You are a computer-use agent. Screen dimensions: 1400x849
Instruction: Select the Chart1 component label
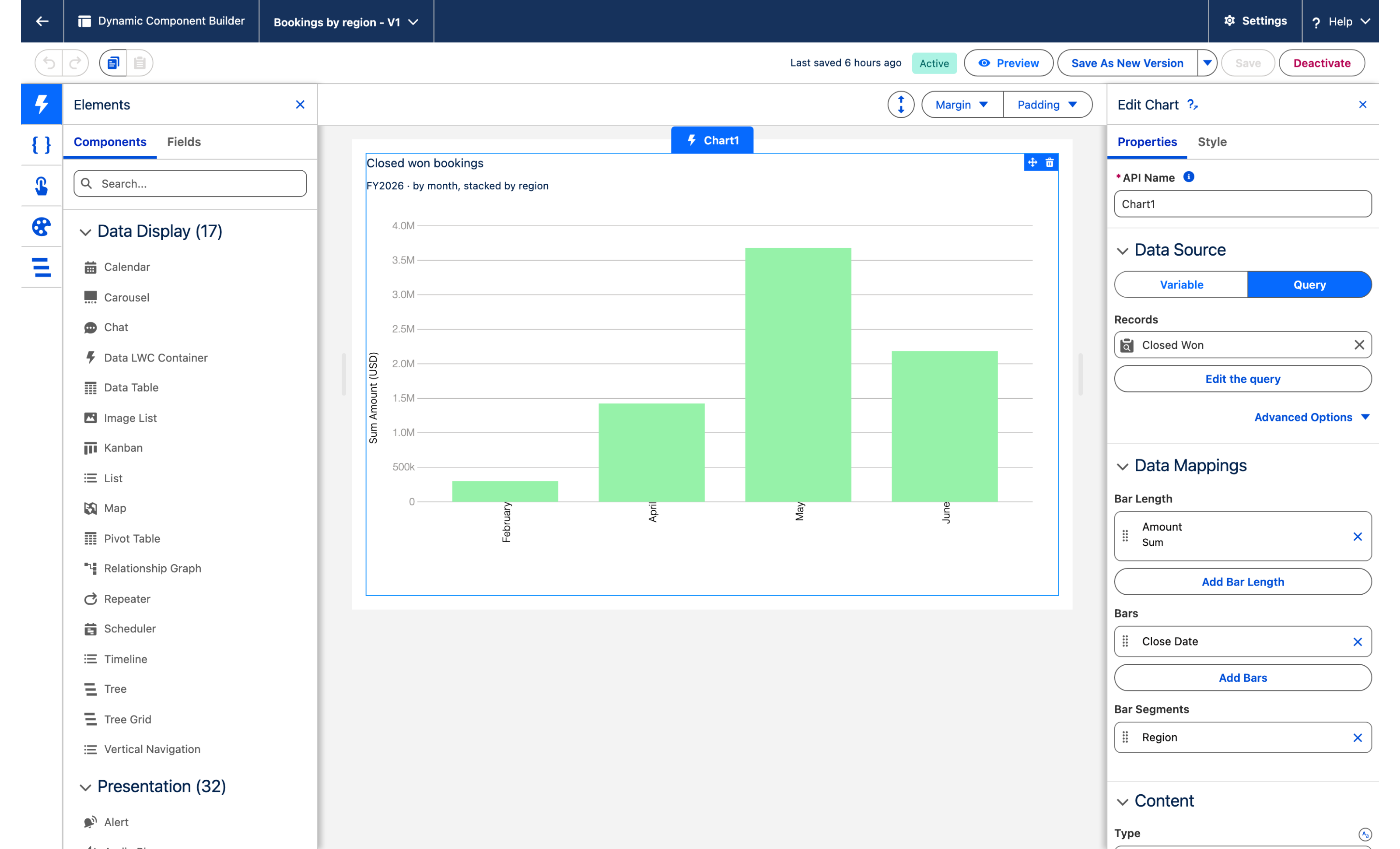pos(712,140)
